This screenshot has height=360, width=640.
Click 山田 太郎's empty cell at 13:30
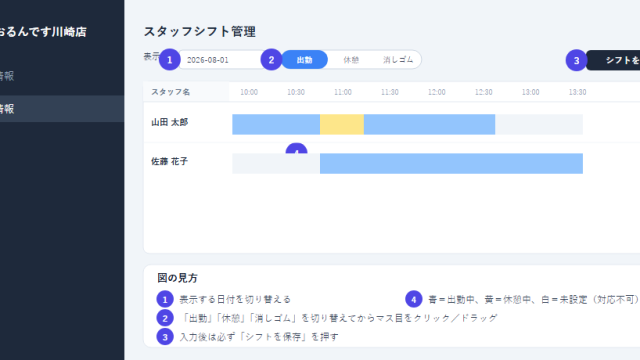tap(561, 124)
